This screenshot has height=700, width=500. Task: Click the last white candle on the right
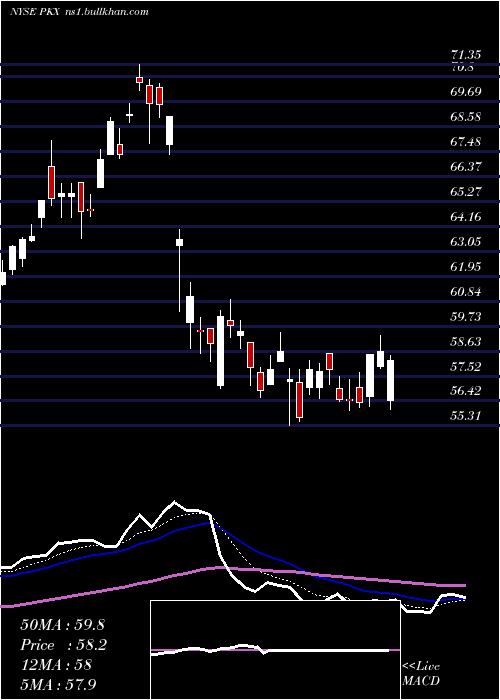(391, 383)
